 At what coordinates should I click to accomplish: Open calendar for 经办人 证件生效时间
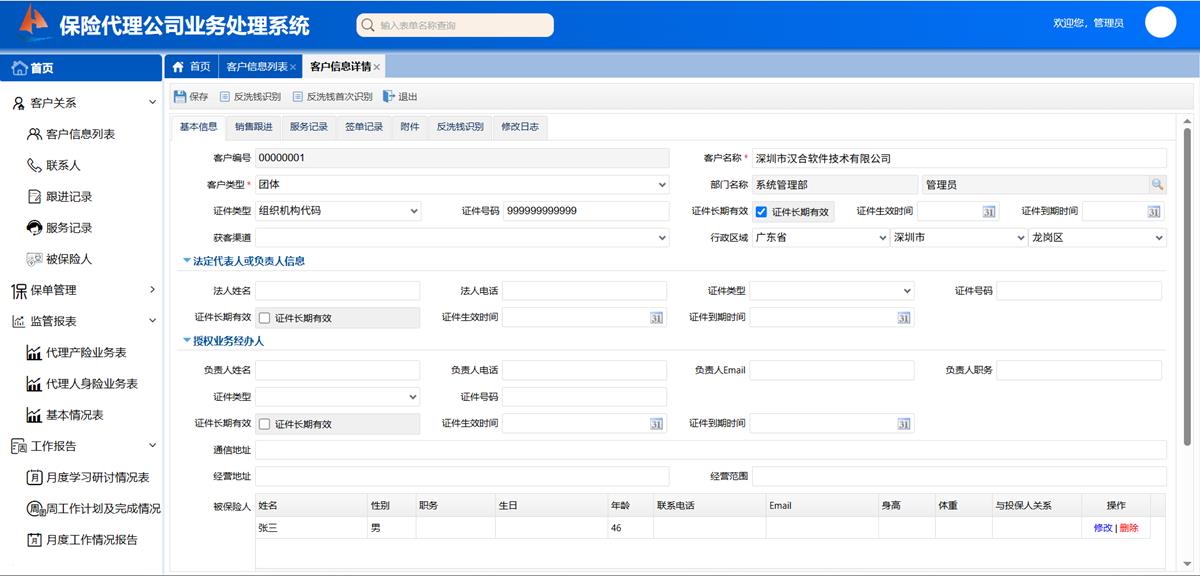pyautogui.click(x=656, y=424)
